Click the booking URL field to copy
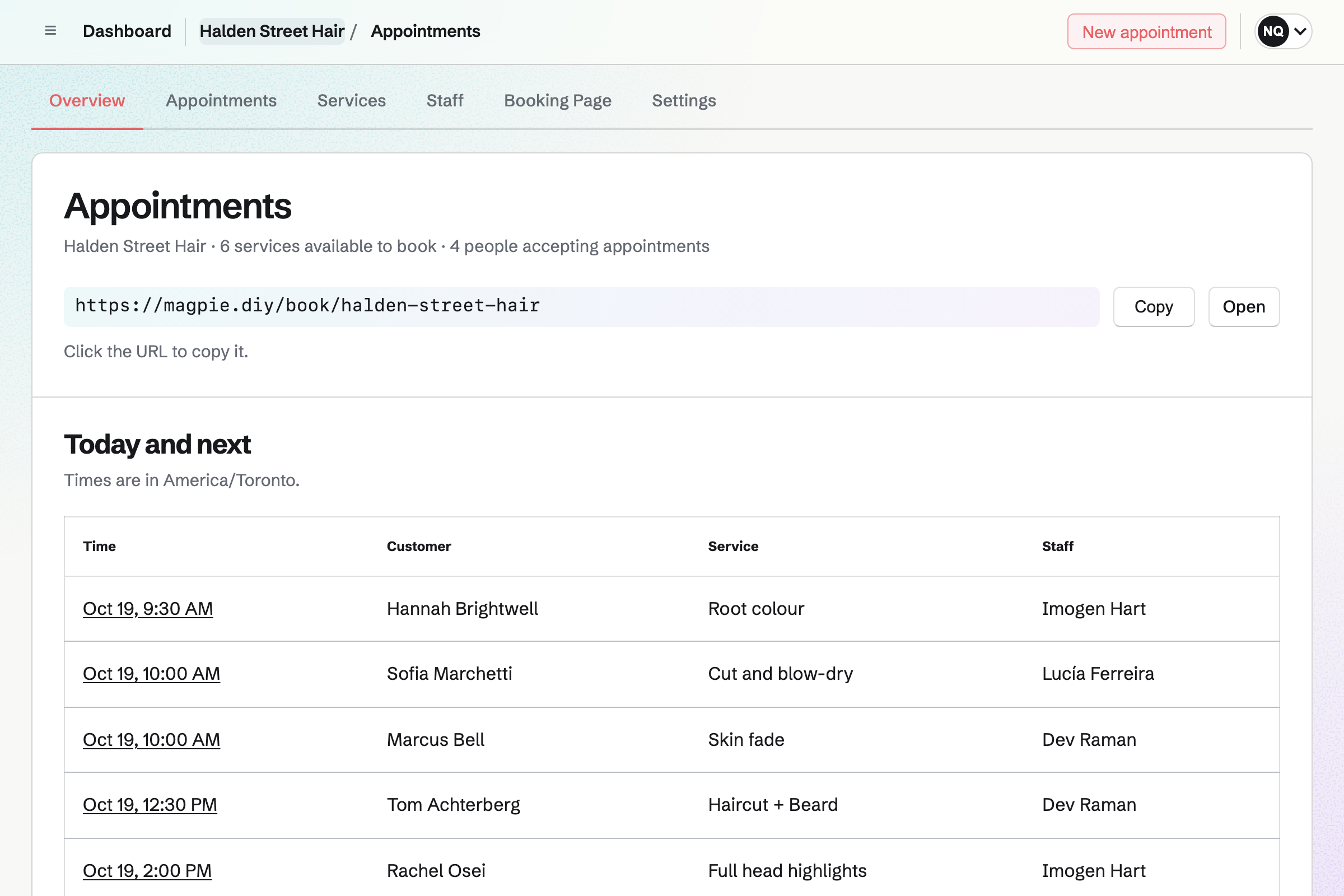The height and width of the screenshot is (896, 1344). pos(581,306)
